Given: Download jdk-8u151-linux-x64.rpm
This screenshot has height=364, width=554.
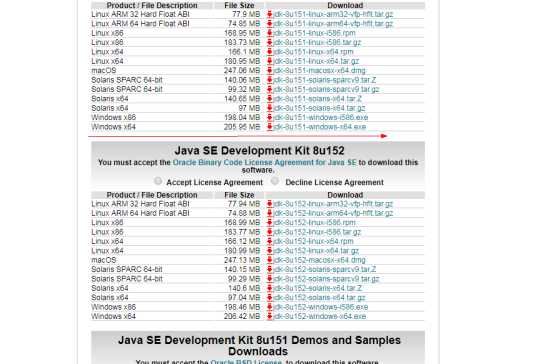Looking at the screenshot, I should [313, 52].
